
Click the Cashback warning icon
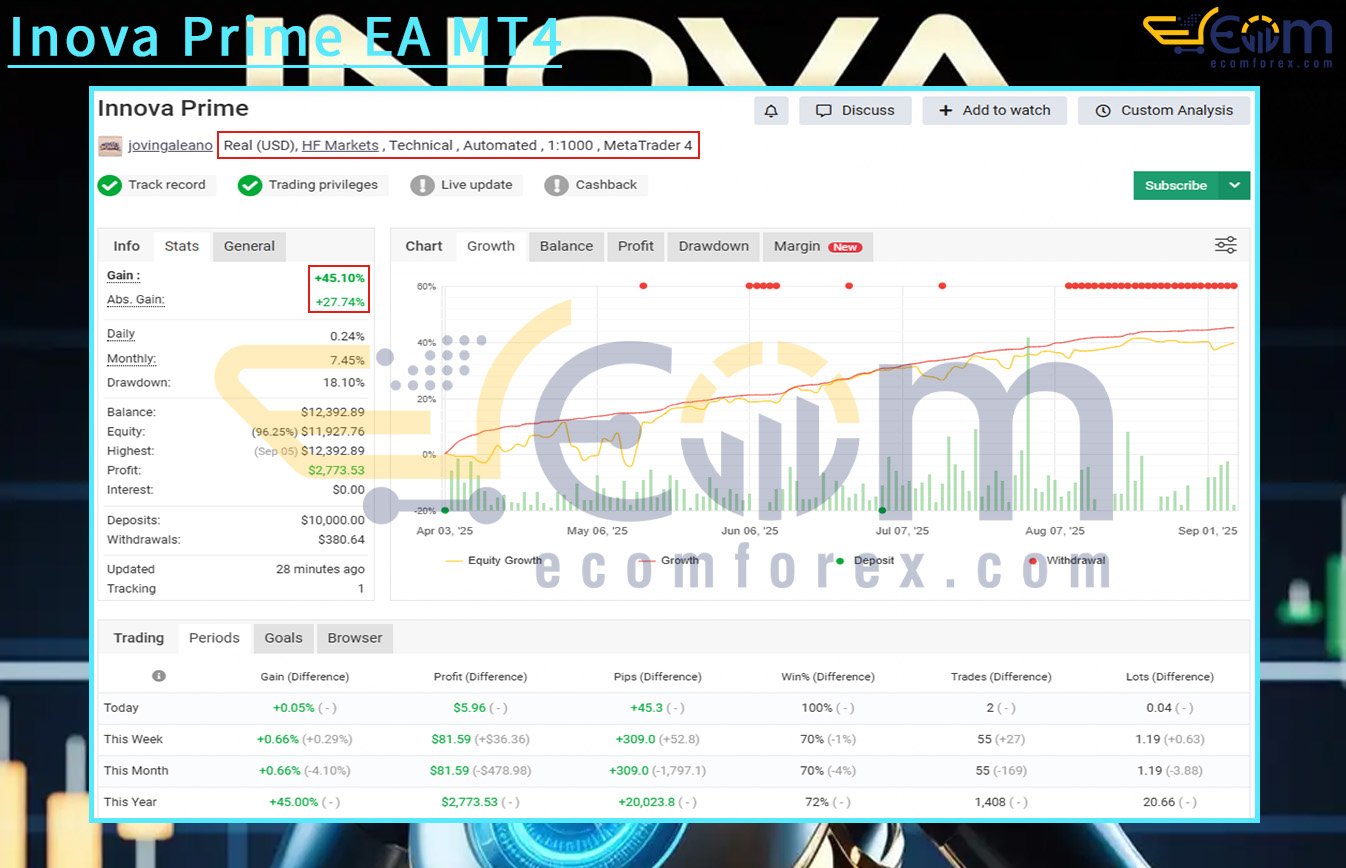pyautogui.click(x=556, y=185)
